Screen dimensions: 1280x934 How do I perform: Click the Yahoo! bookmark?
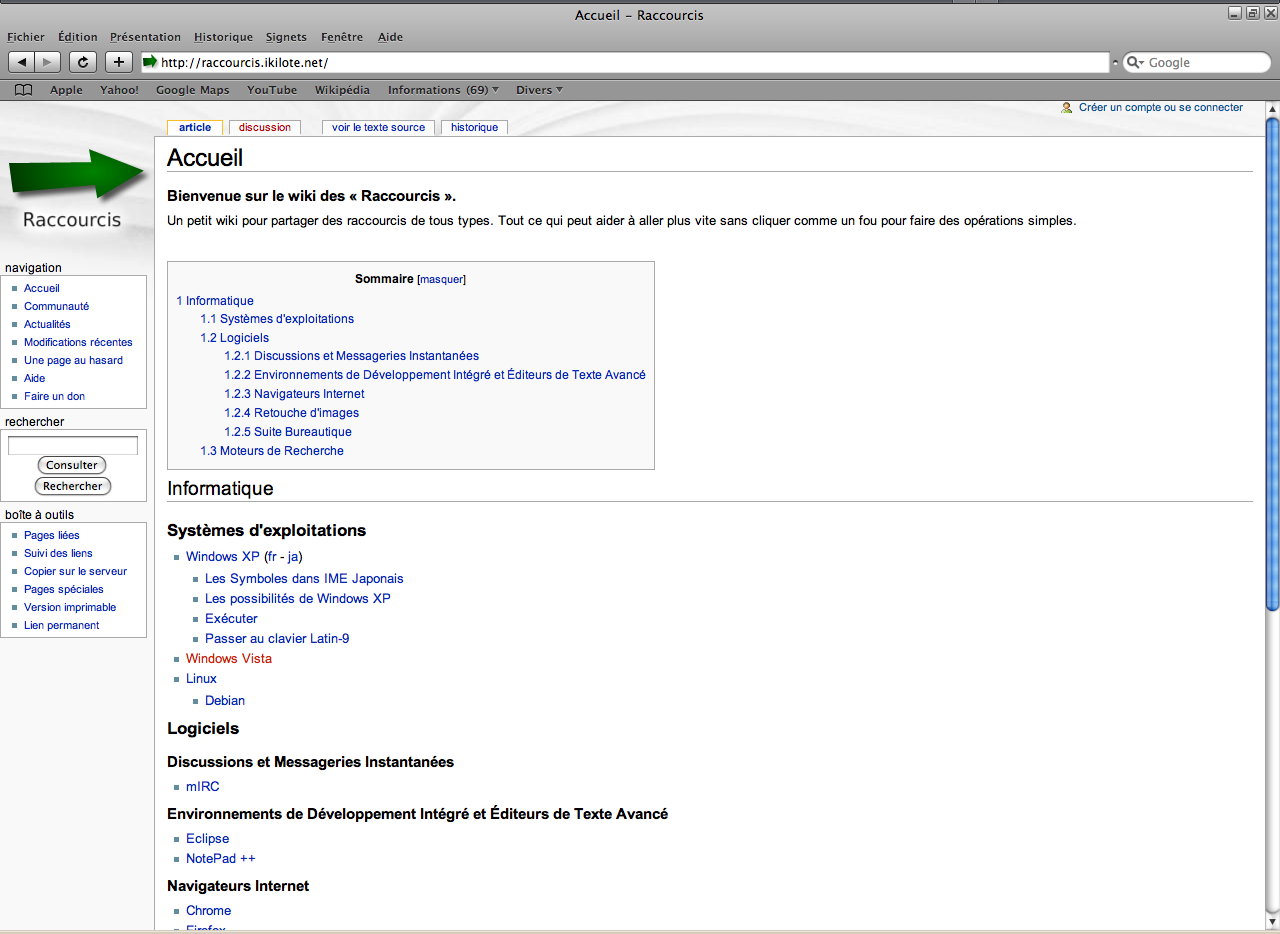119,90
